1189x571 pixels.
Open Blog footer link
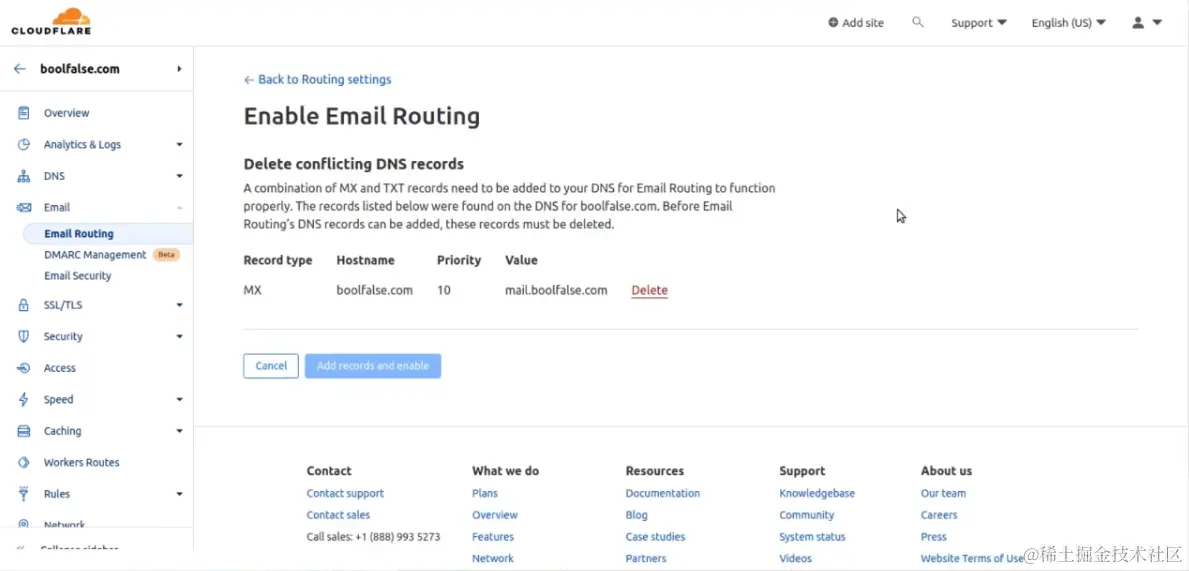[636, 515]
